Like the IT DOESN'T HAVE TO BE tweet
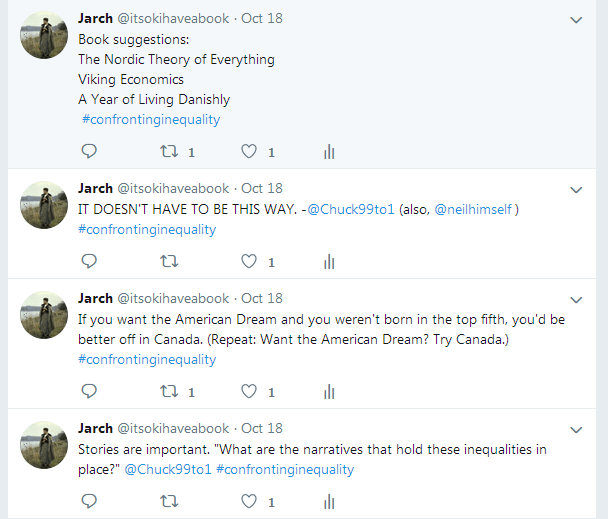 click(249, 261)
